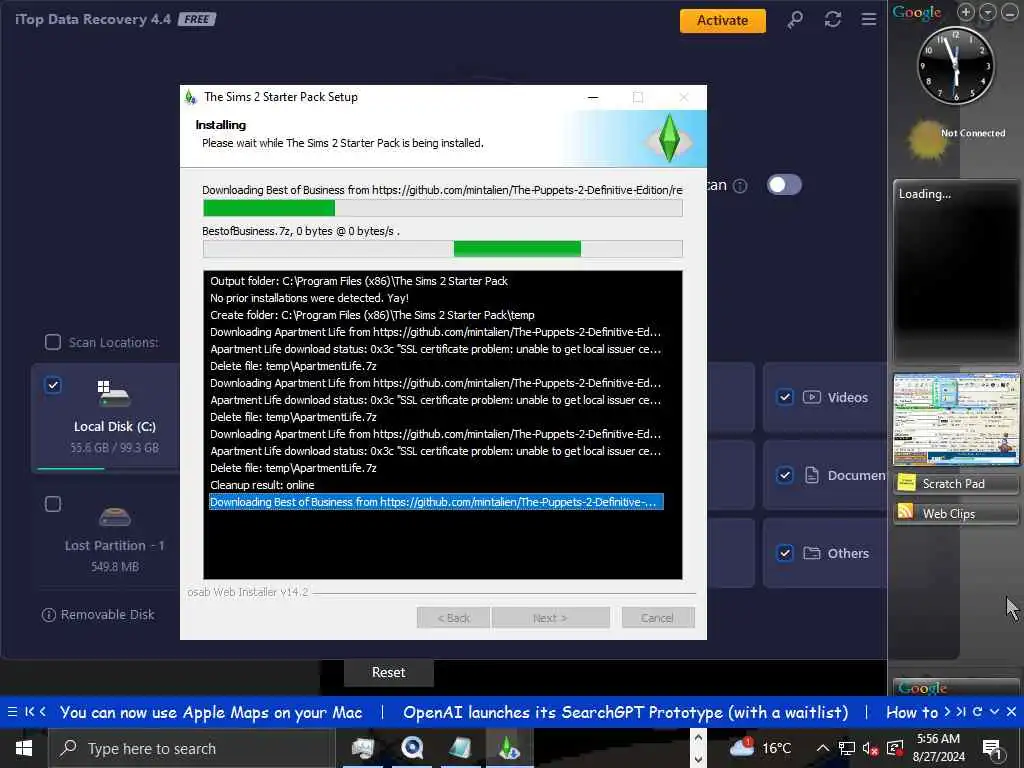Uncheck the Others file type checkbox

(x=785, y=553)
